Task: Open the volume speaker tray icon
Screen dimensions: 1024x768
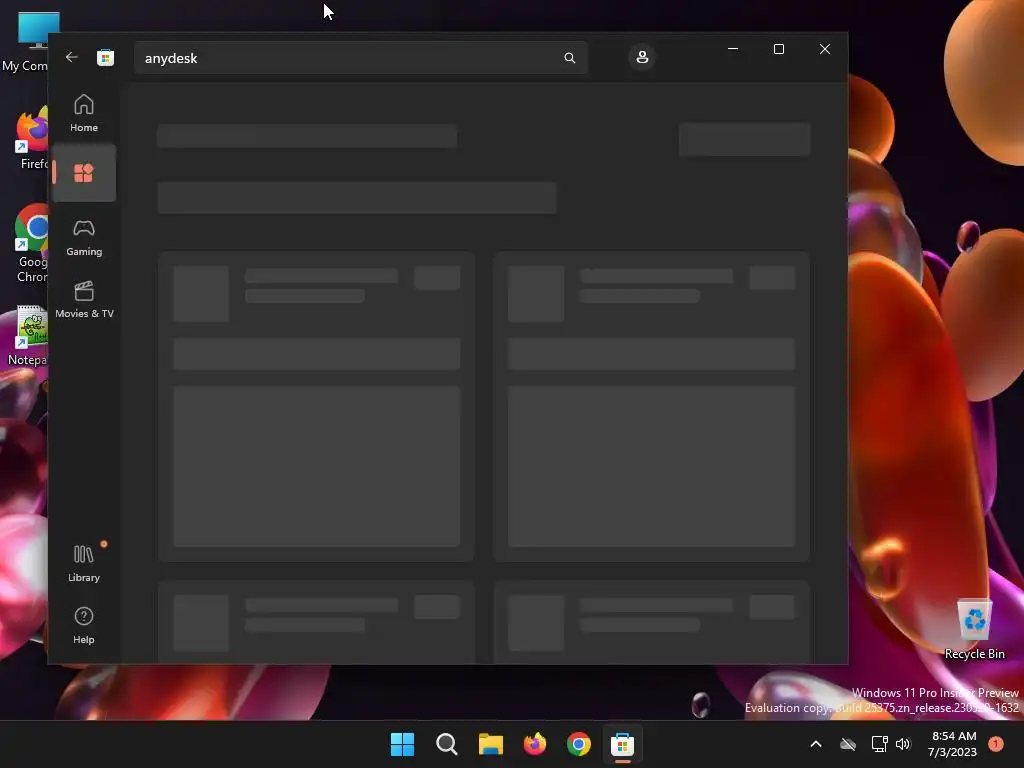Action: tap(903, 744)
